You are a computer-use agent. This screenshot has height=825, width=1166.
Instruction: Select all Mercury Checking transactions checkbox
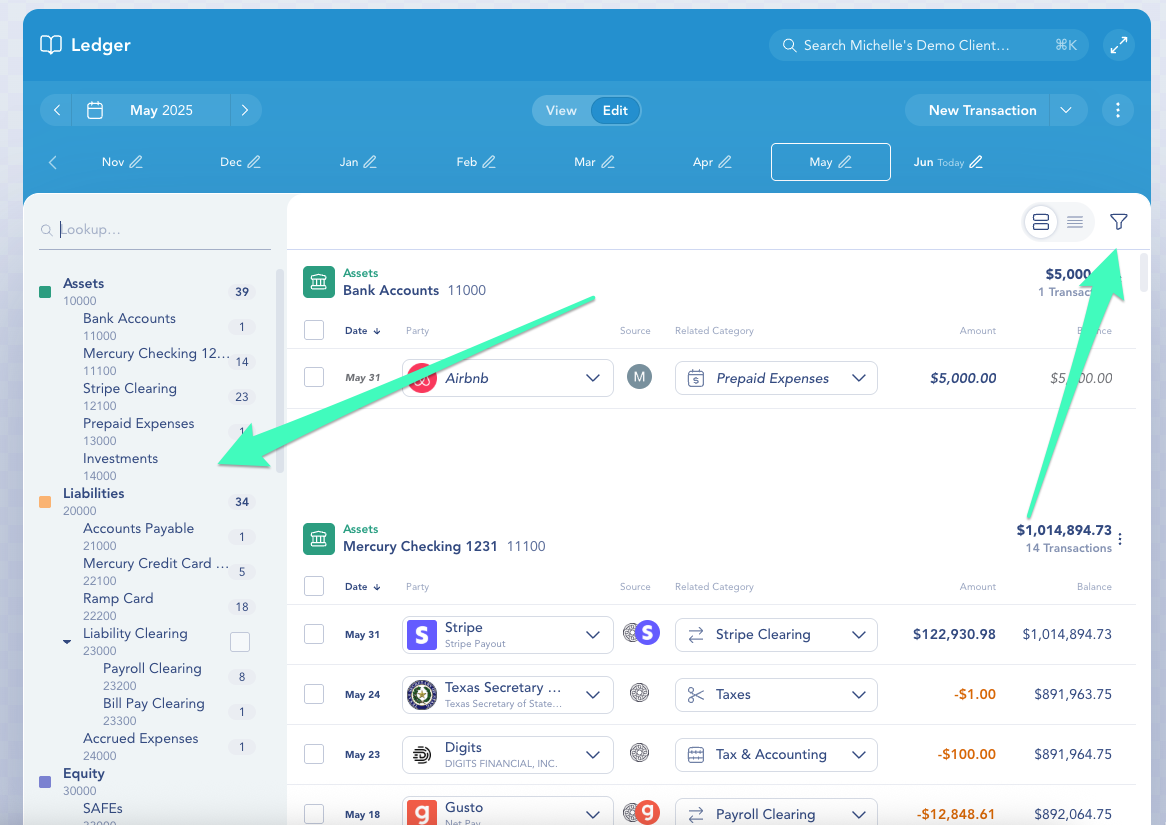pyautogui.click(x=314, y=586)
